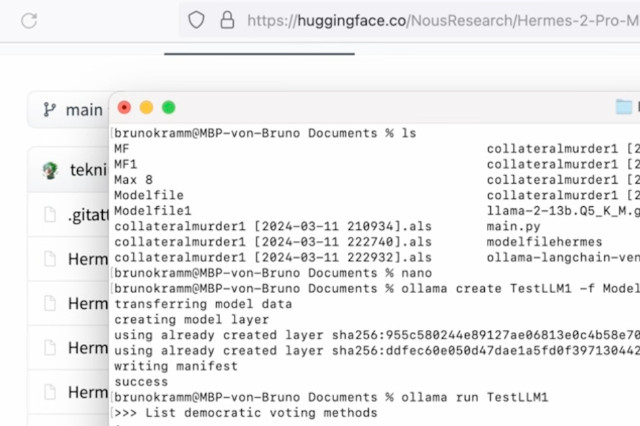
Task: Click the folder icon in Terminal title bar
Action: pyautogui.click(x=624, y=107)
